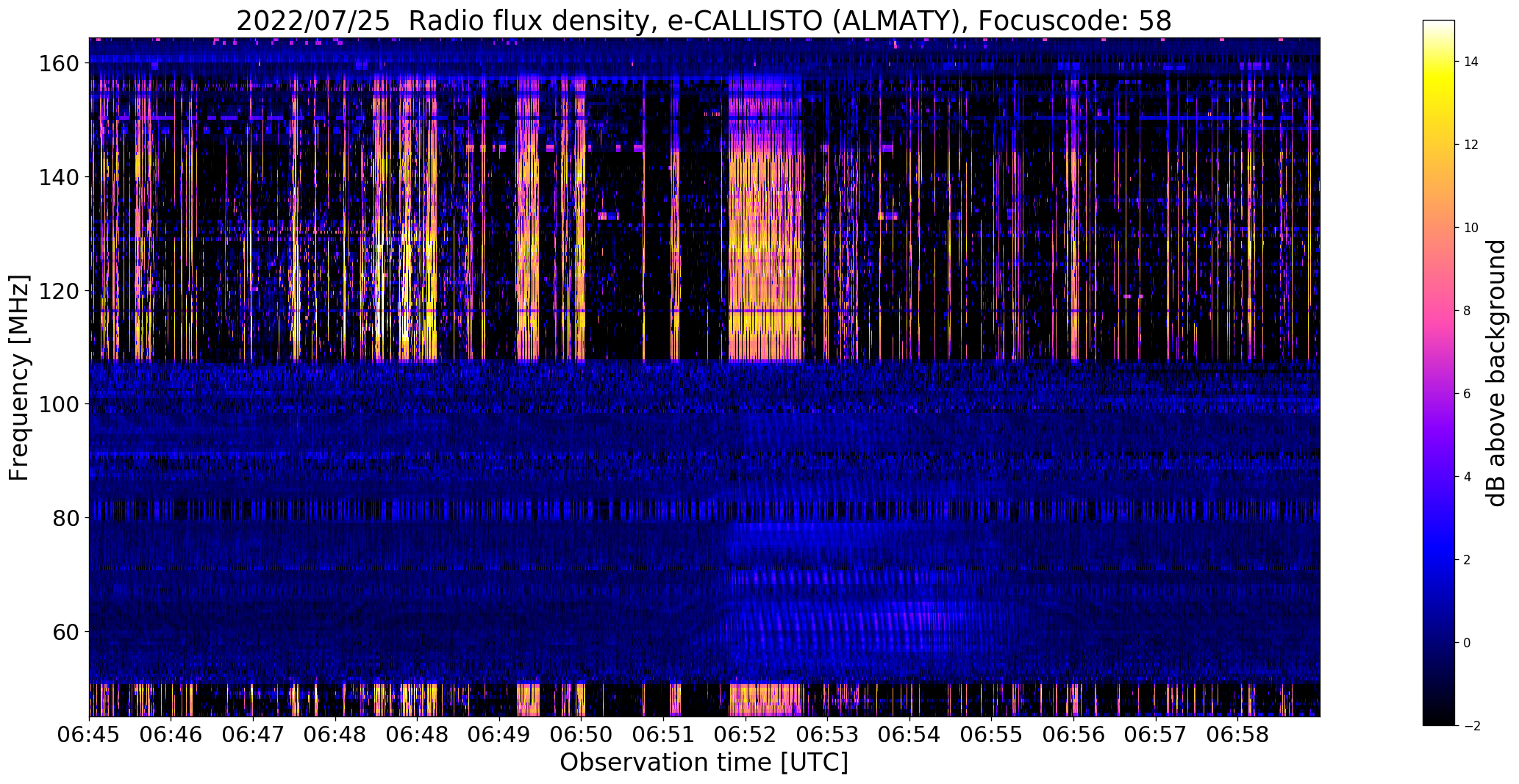Screen dimensions: 1519x784
Task: Click the colorbar tick labeled 8
Action: (1468, 311)
